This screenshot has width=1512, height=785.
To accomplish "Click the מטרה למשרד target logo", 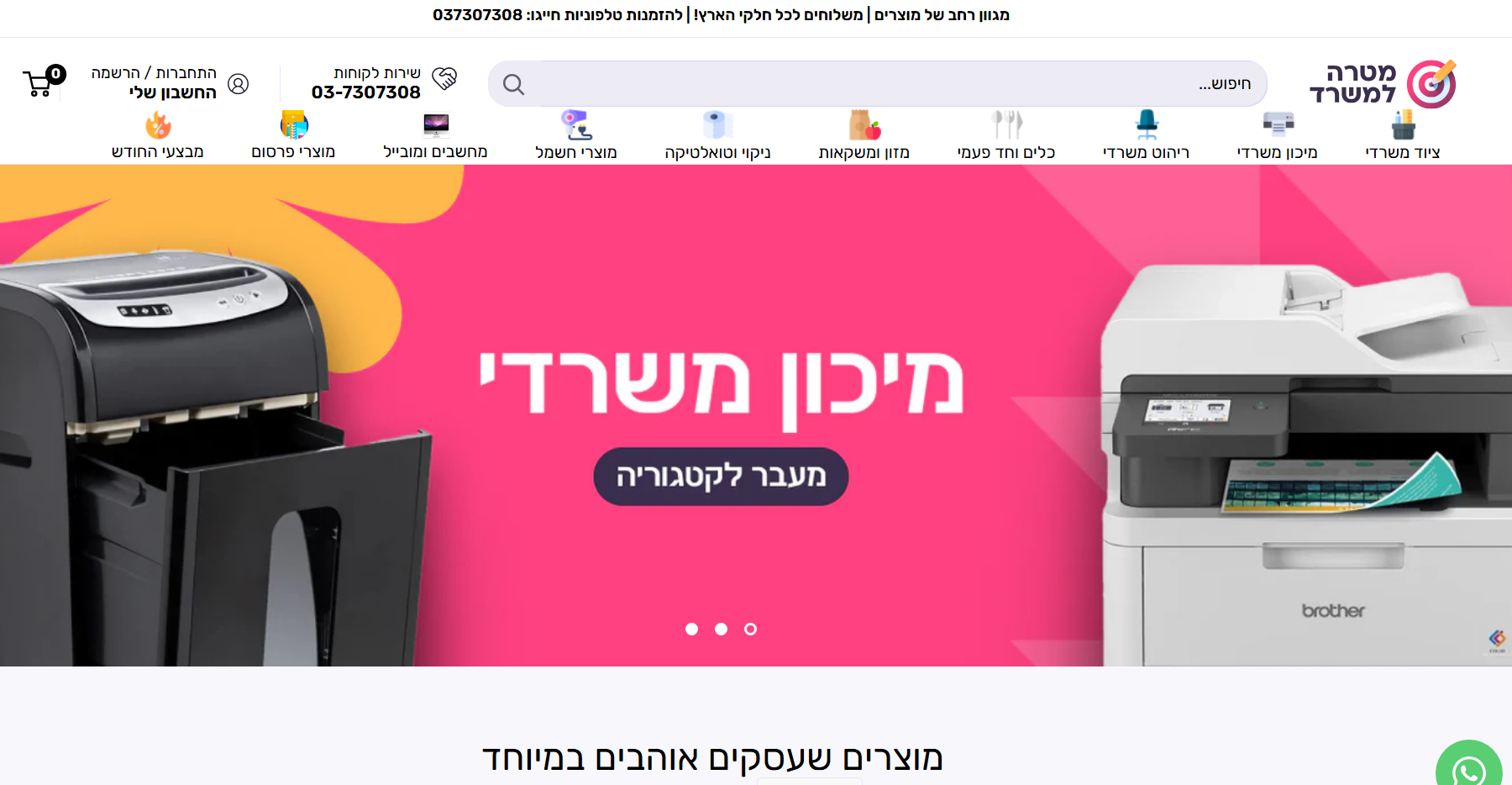I will 1383,83.
